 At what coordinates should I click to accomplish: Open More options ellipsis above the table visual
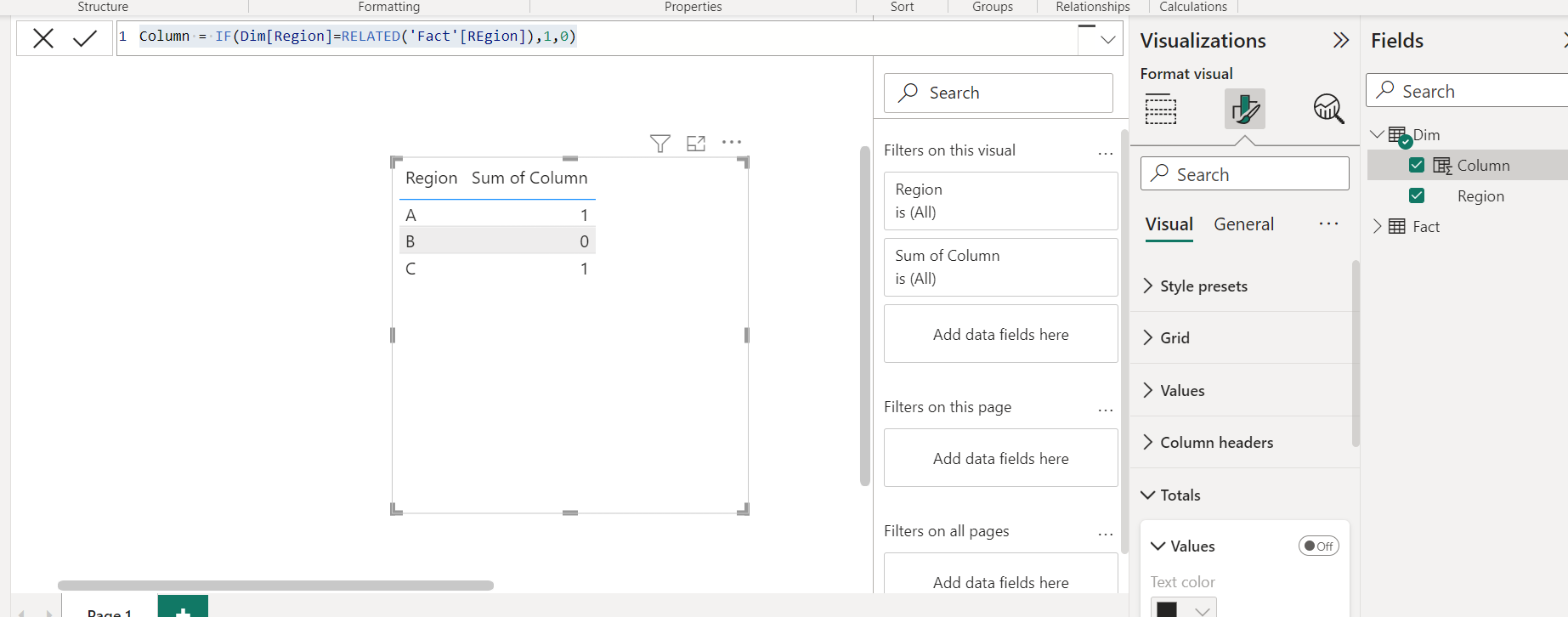pyautogui.click(x=732, y=143)
